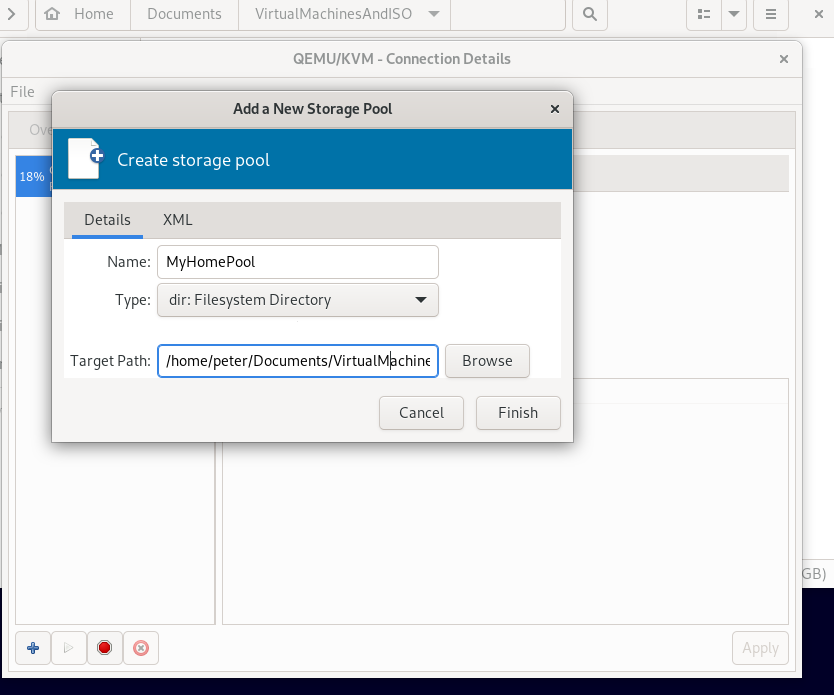The width and height of the screenshot is (834, 695).
Task: Cancel the new storage pool dialog
Action: click(x=421, y=412)
